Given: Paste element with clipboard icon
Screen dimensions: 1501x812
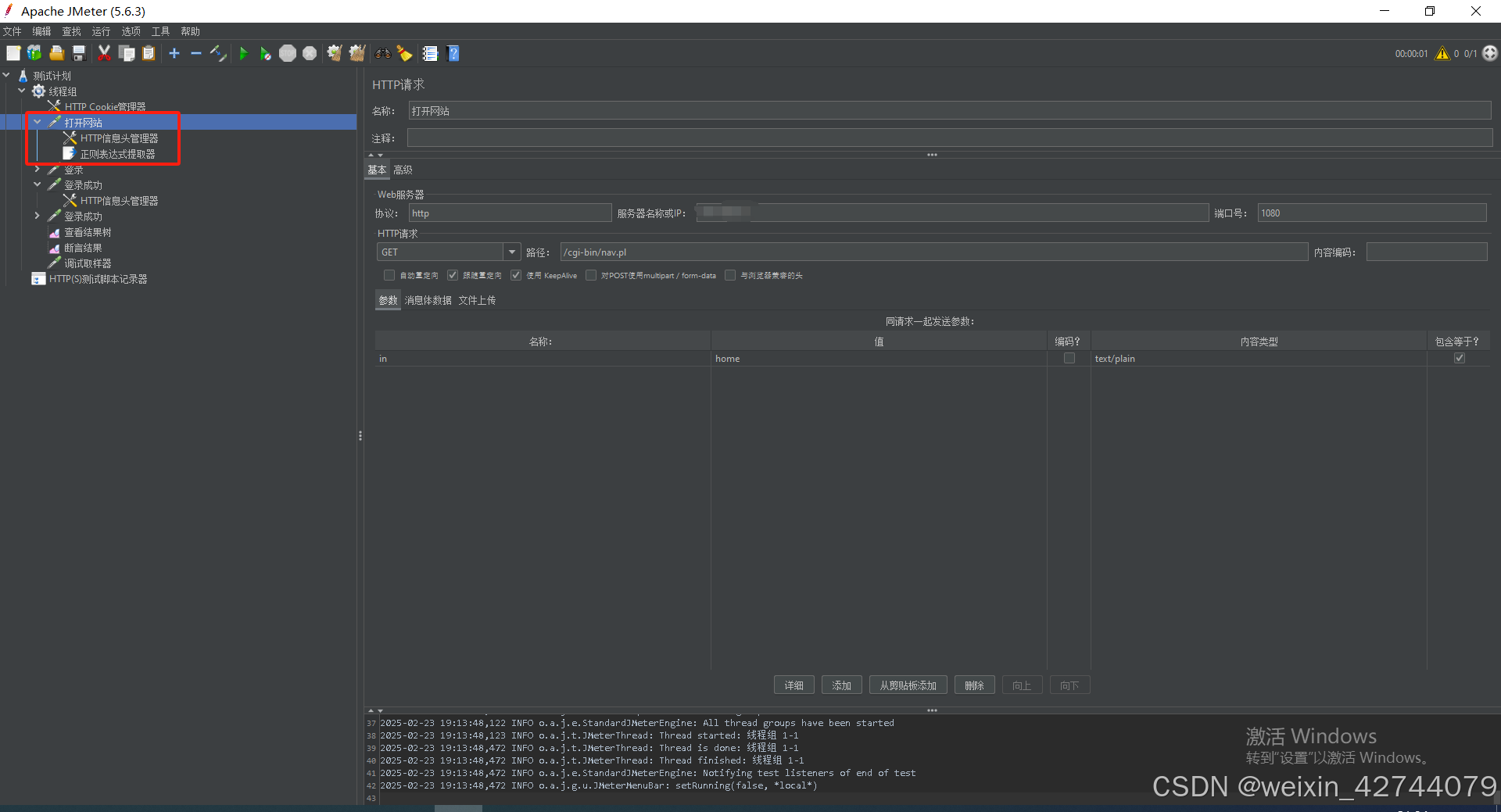Looking at the screenshot, I should pyautogui.click(x=149, y=53).
